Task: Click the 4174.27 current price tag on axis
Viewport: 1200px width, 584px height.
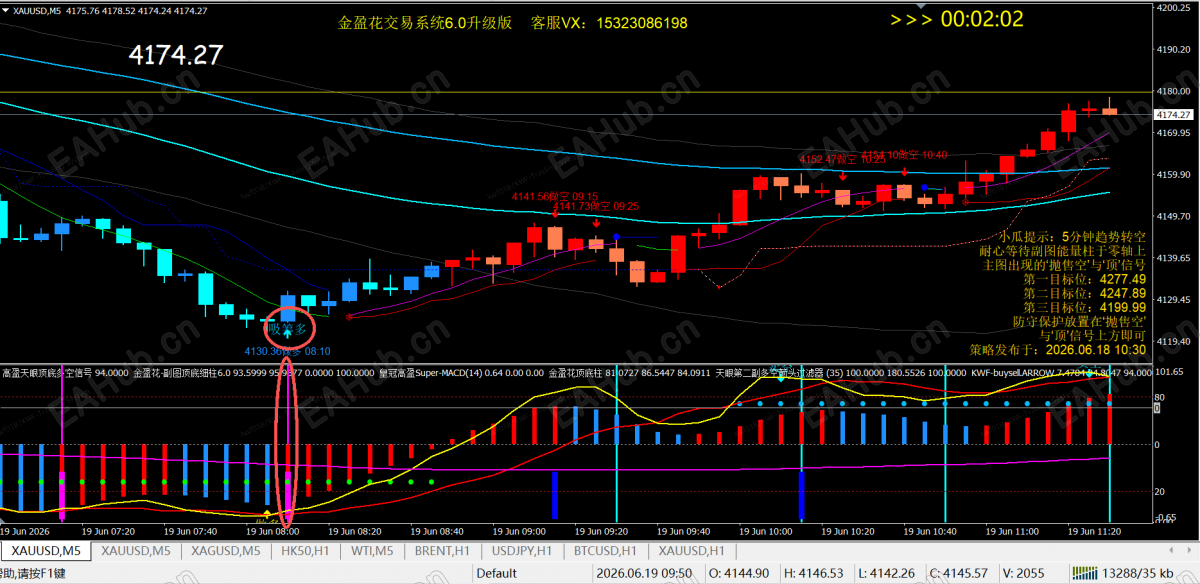Action: point(1174,114)
